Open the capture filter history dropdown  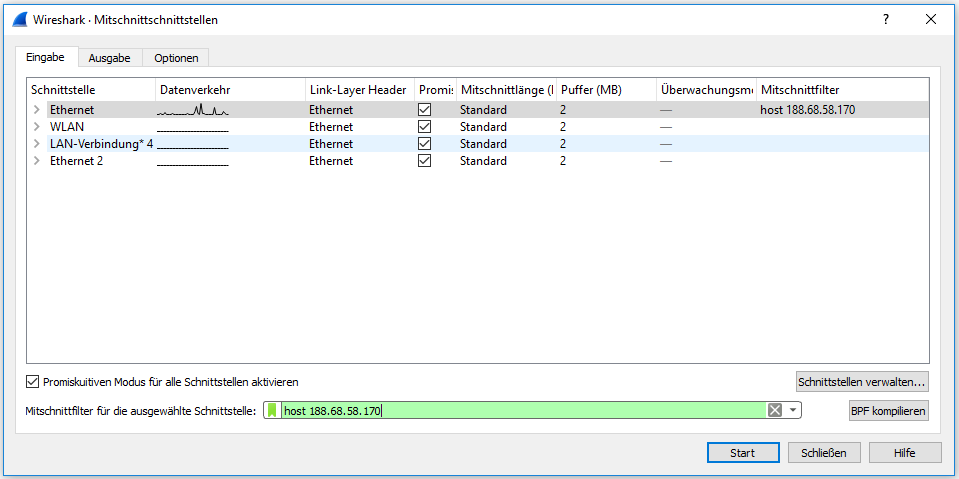pyautogui.click(x=793, y=411)
